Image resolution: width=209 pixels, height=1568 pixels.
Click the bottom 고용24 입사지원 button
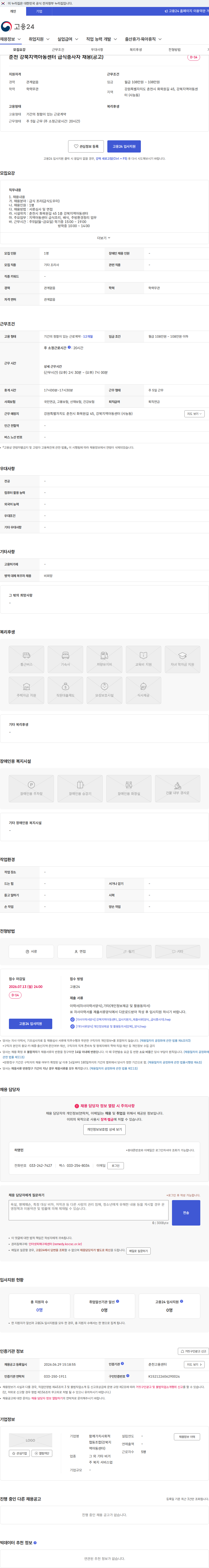(30, 1024)
